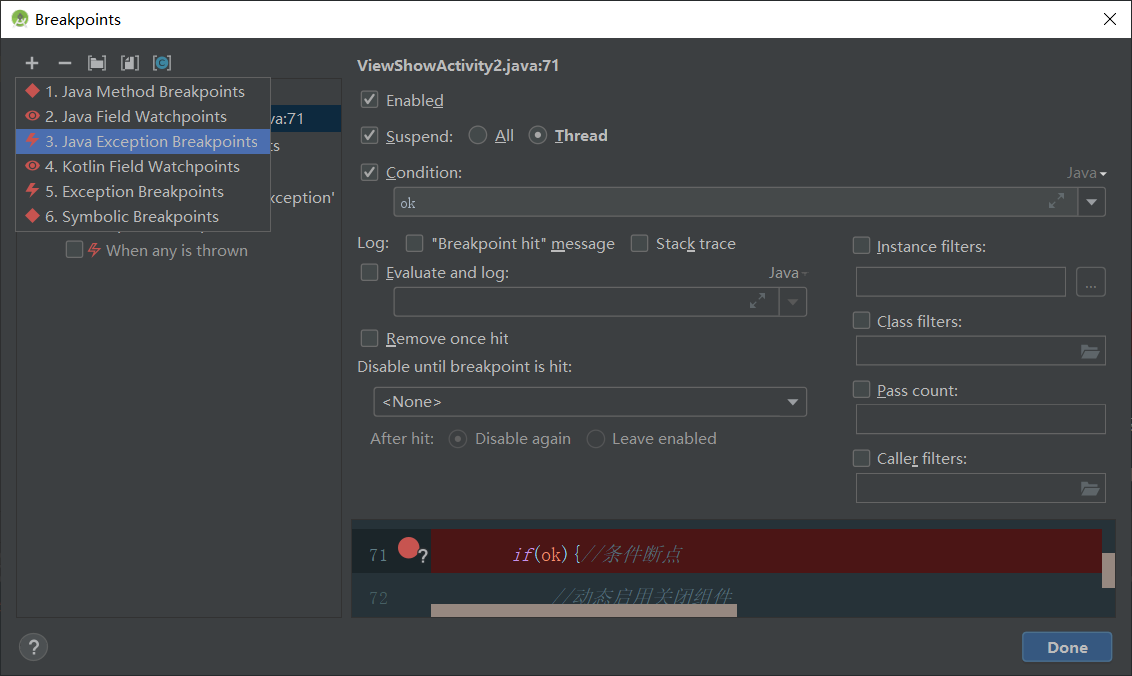This screenshot has width=1132, height=676.
Task: Enable Evaluate and log checkbox
Action: click(x=370, y=272)
